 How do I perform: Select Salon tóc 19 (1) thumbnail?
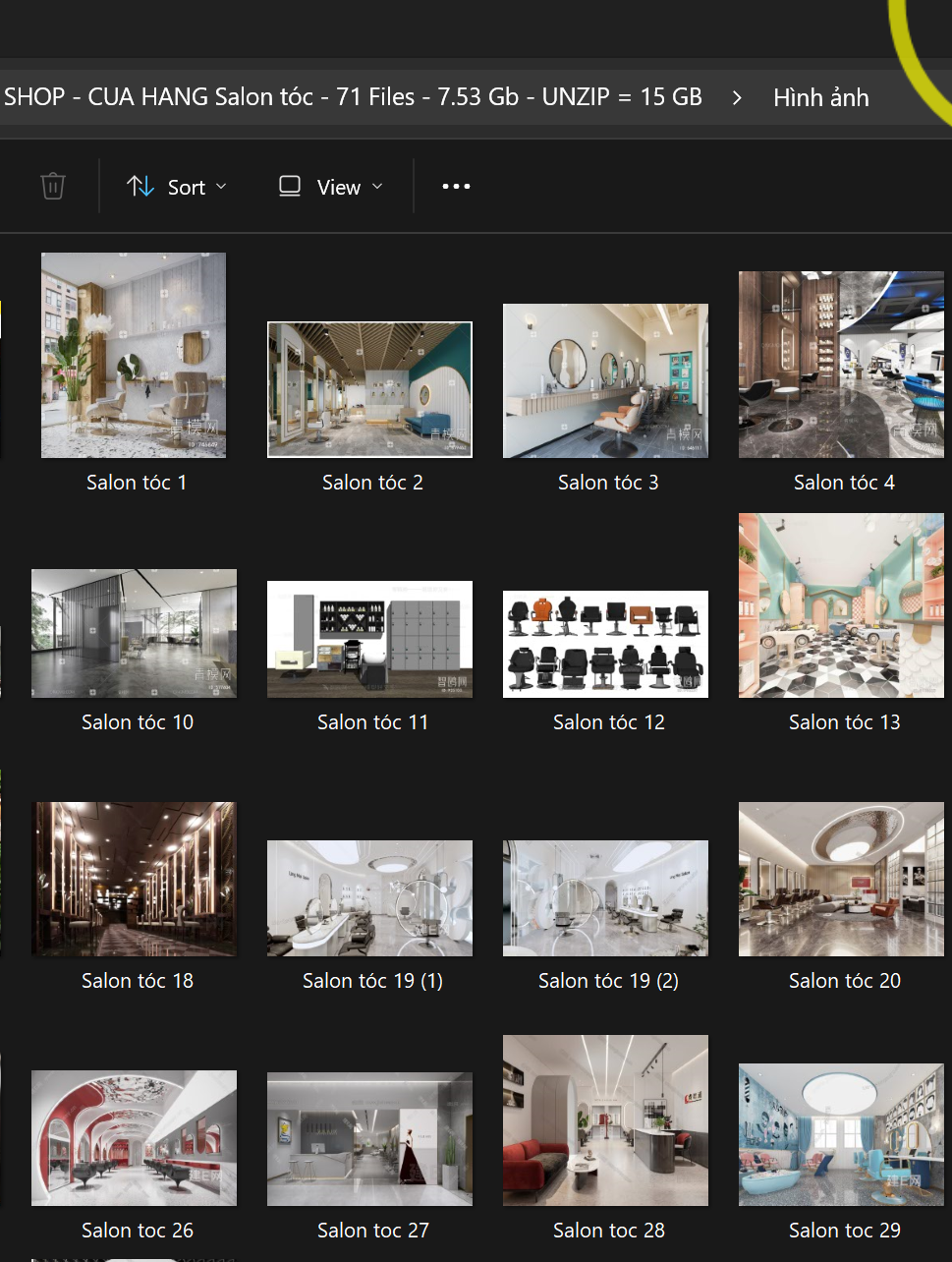coord(369,898)
